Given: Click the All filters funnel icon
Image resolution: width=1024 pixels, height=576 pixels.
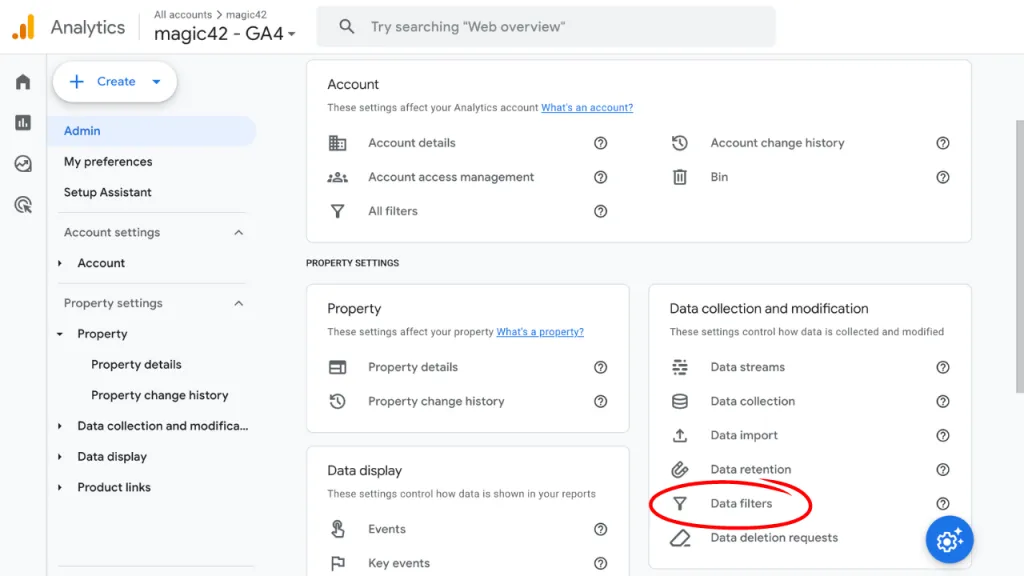Looking at the screenshot, I should click(x=338, y=211).
